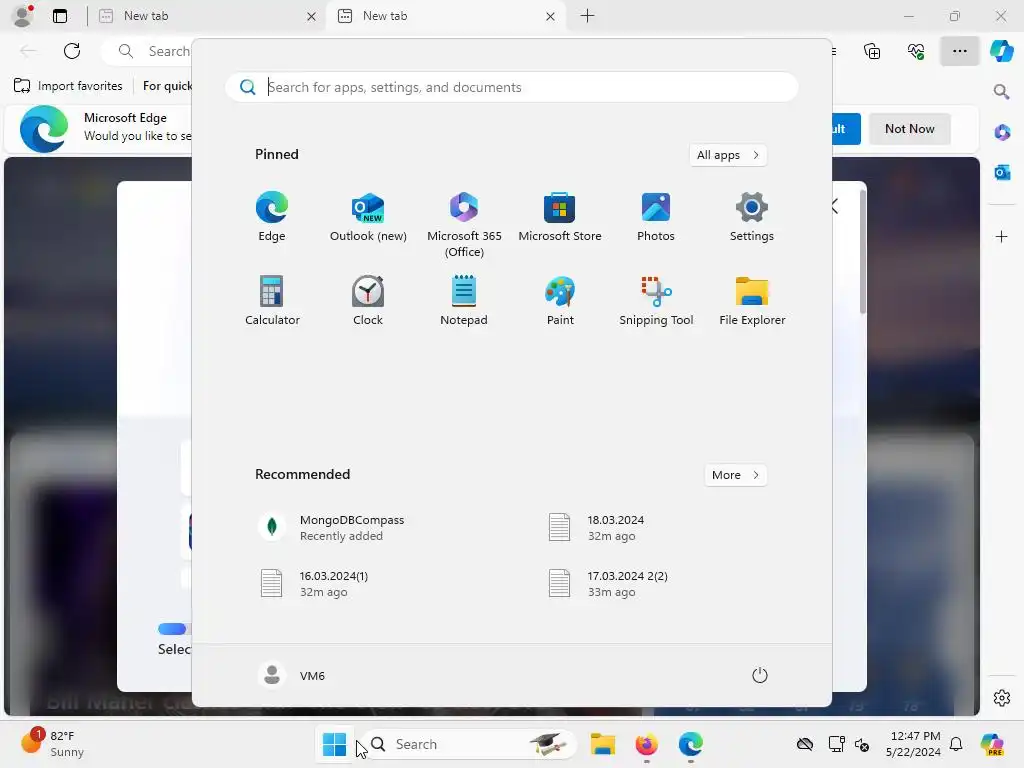The width and height of the screenshot is (1024, 768).
Task: Open the Clock app
Action: coord(368,300)
